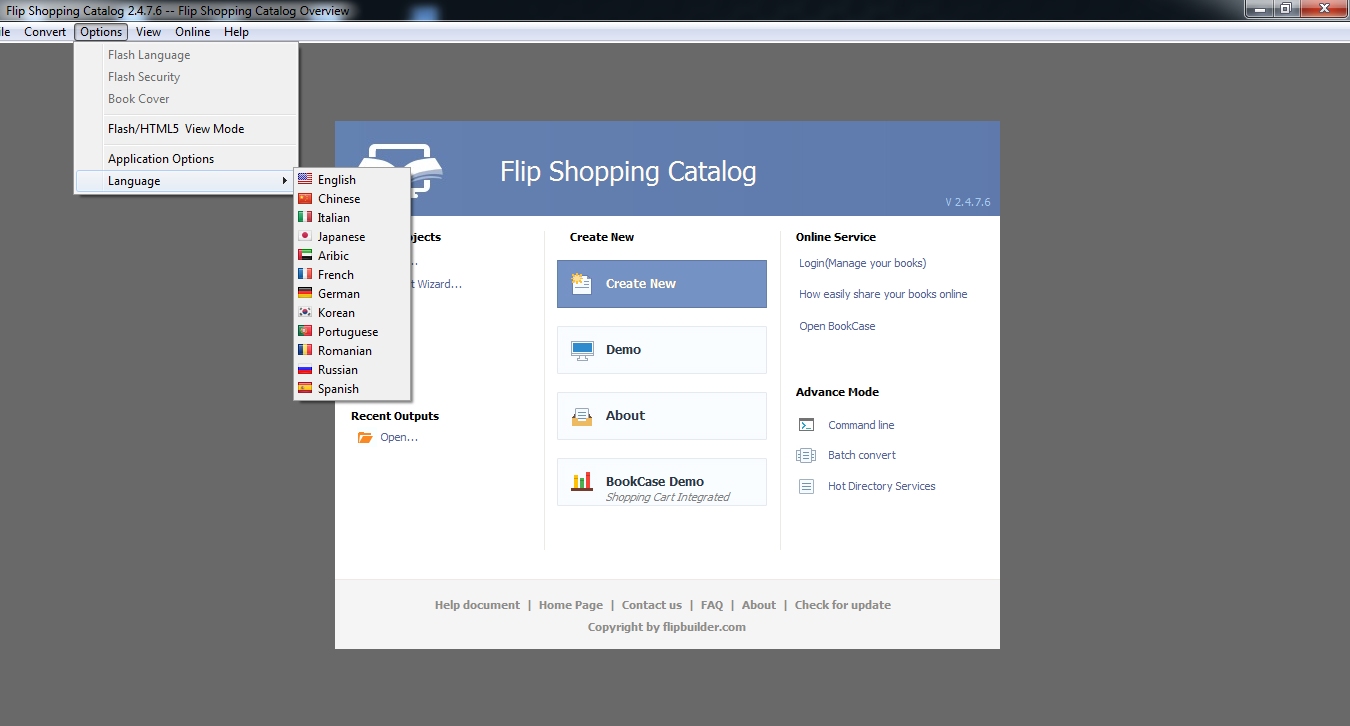The height and width of the screenshot is (726, 1350).
Task: Click the Italian flag icon
Action: pyautogui.click(x=305, y=217)
